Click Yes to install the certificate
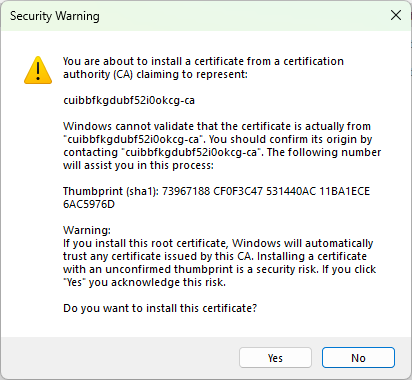The width and height of the screenshot is (412, 380). pyautogui.click(x=275, y=358)
